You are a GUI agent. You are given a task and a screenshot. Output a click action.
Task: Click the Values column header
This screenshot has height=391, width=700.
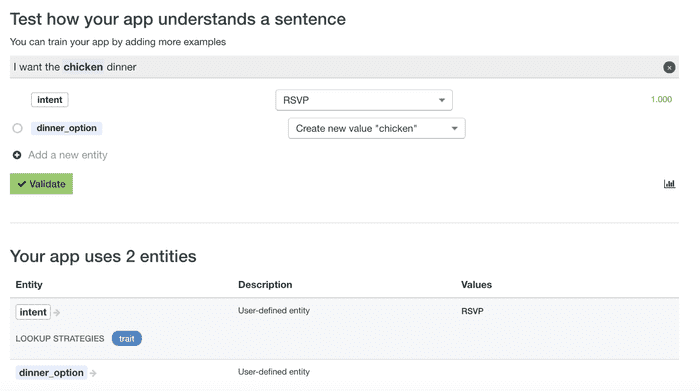tap(476, 285)
